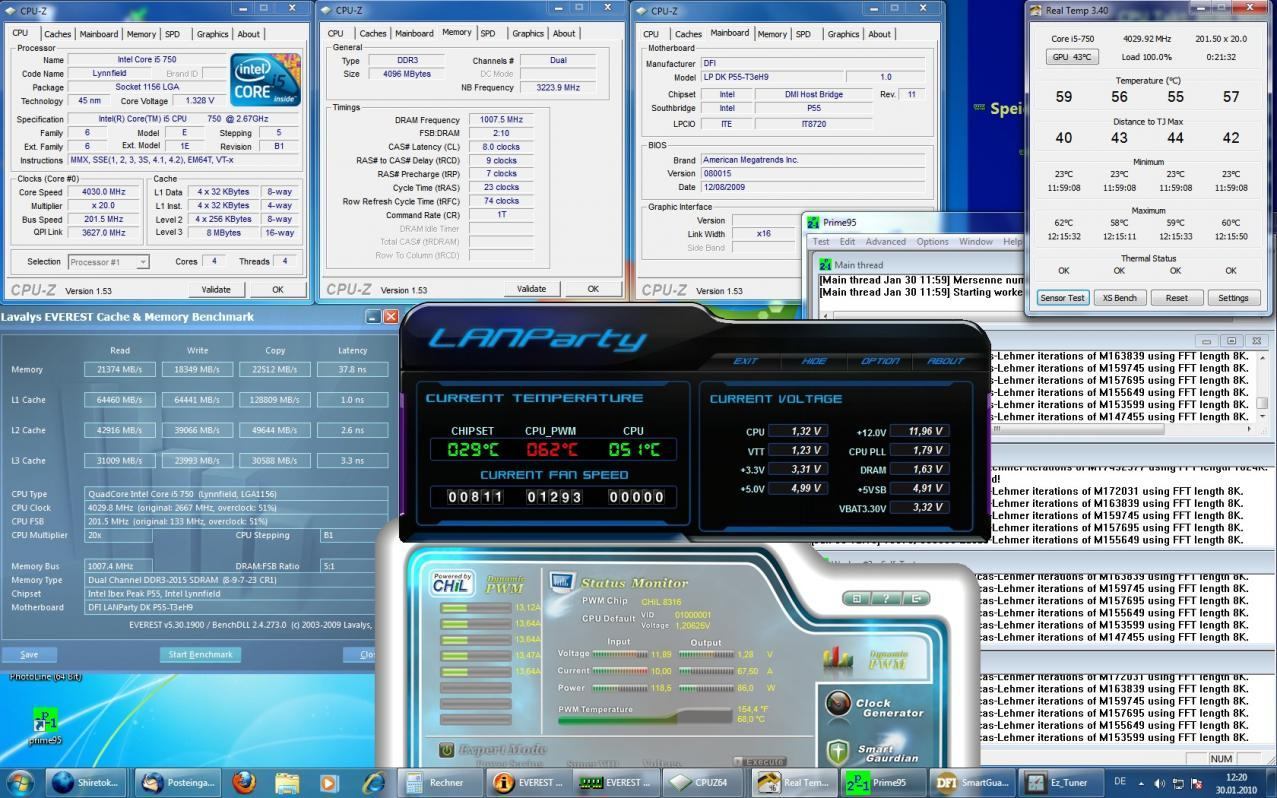Open Windows Explorer folder on taskbar
Image resolution: width=1277 pixels, height=798 pixels.
[x=287, y=782]
